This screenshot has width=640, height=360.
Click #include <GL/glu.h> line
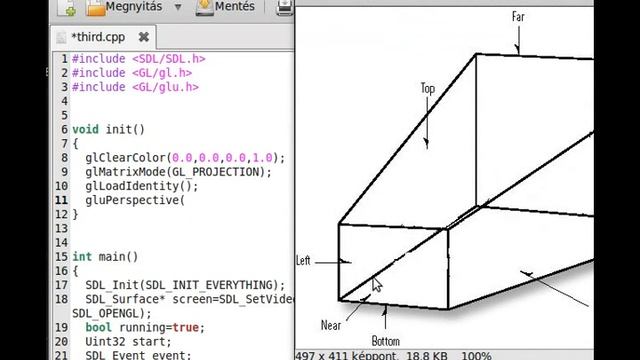pyautogui.click(x=136, y=87)
